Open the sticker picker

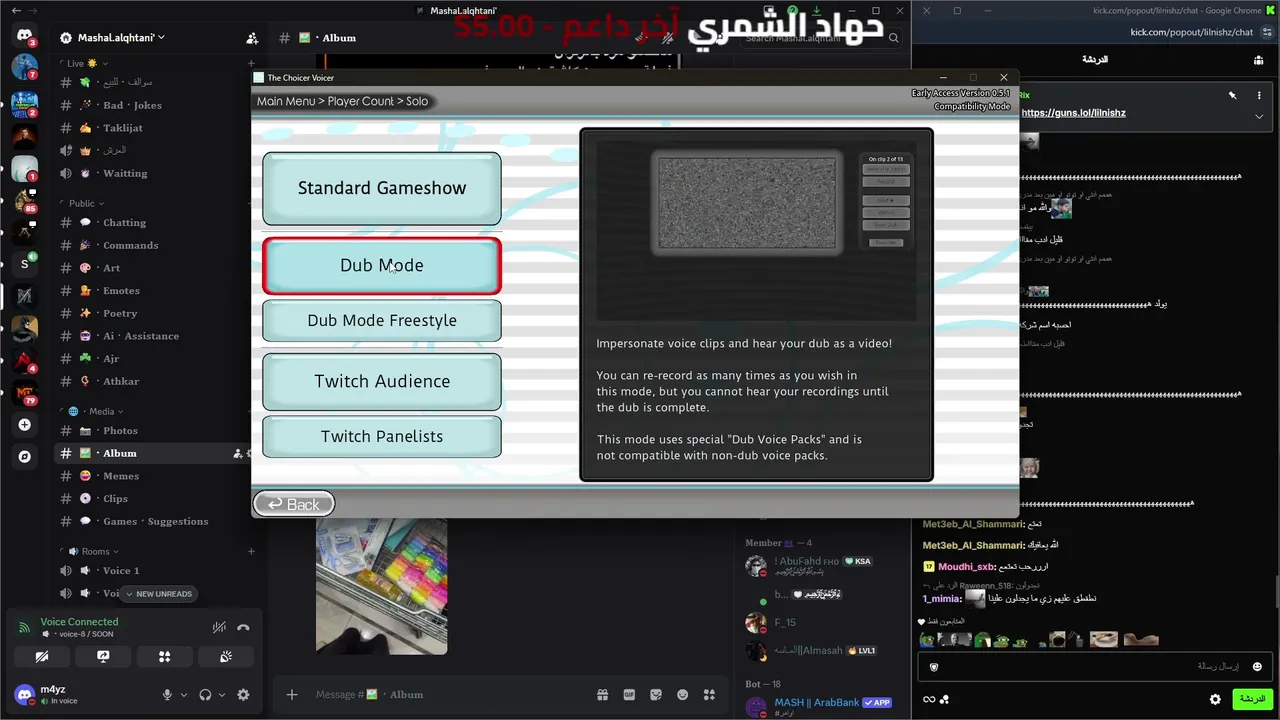tap(656, 694)
